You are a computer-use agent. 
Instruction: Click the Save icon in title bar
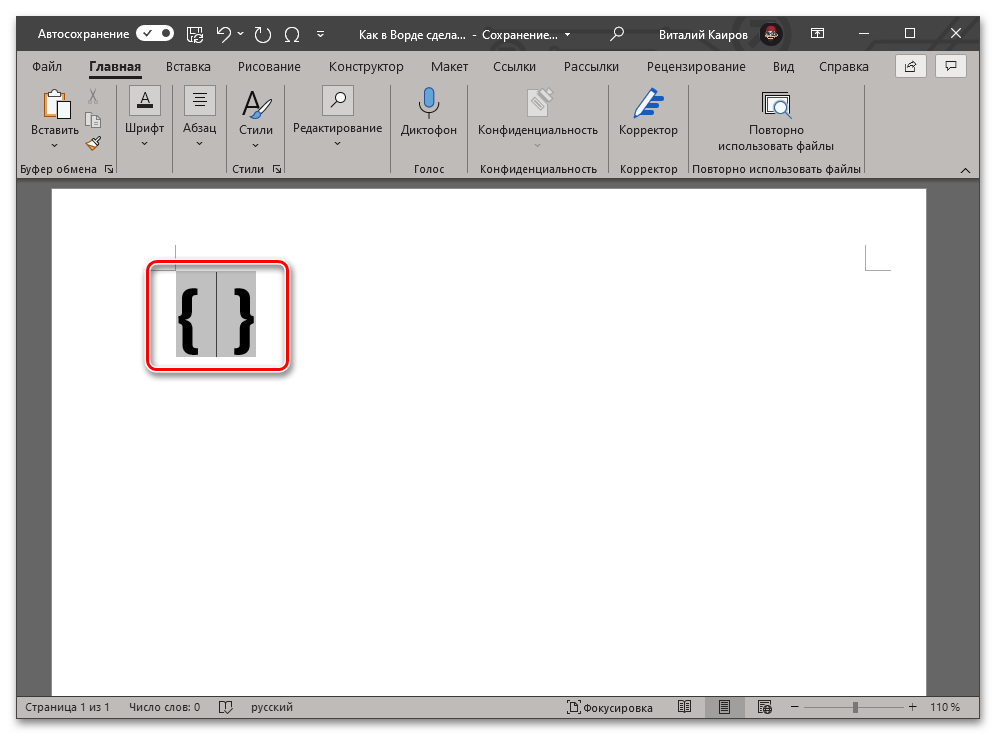tap(195, 34)
